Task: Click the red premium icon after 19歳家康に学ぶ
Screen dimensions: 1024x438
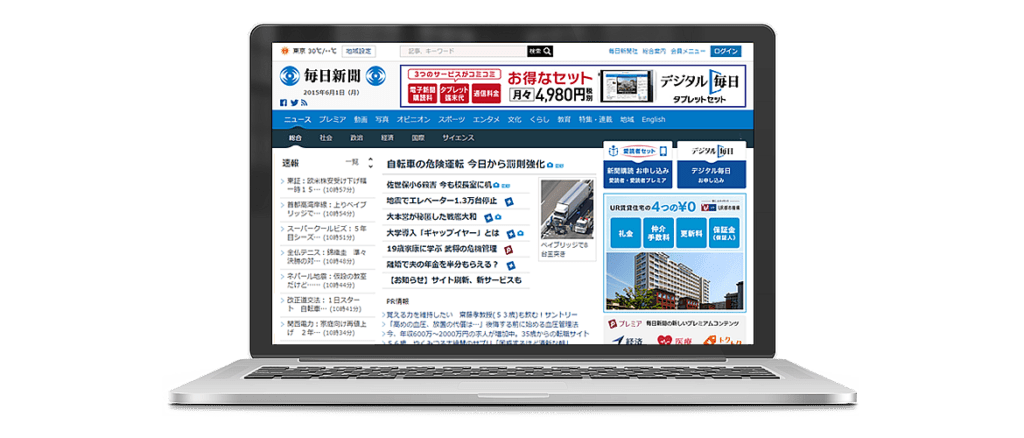Action: [x=507, y=249]
